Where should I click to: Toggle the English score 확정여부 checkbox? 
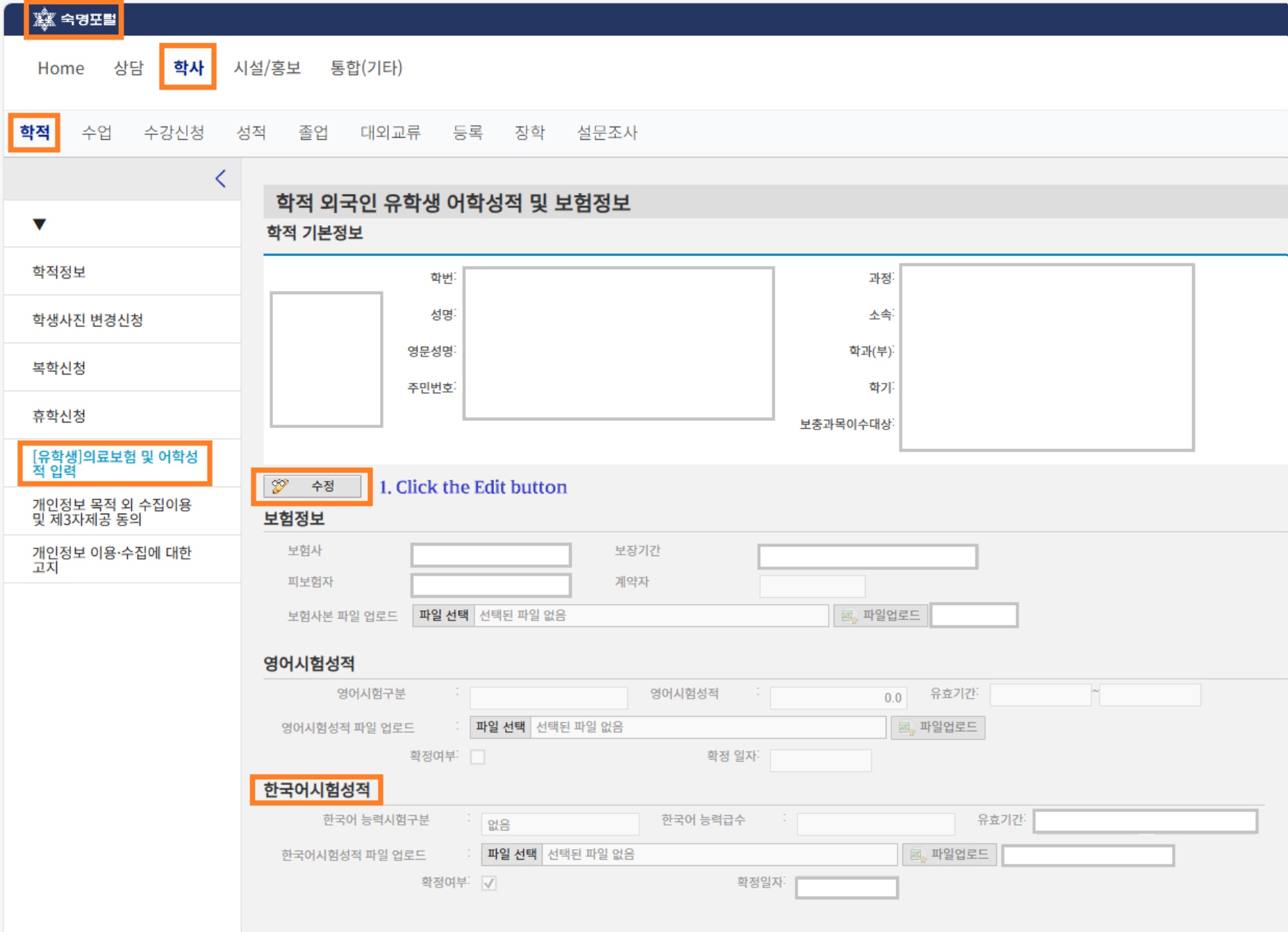tap(477, 757)
